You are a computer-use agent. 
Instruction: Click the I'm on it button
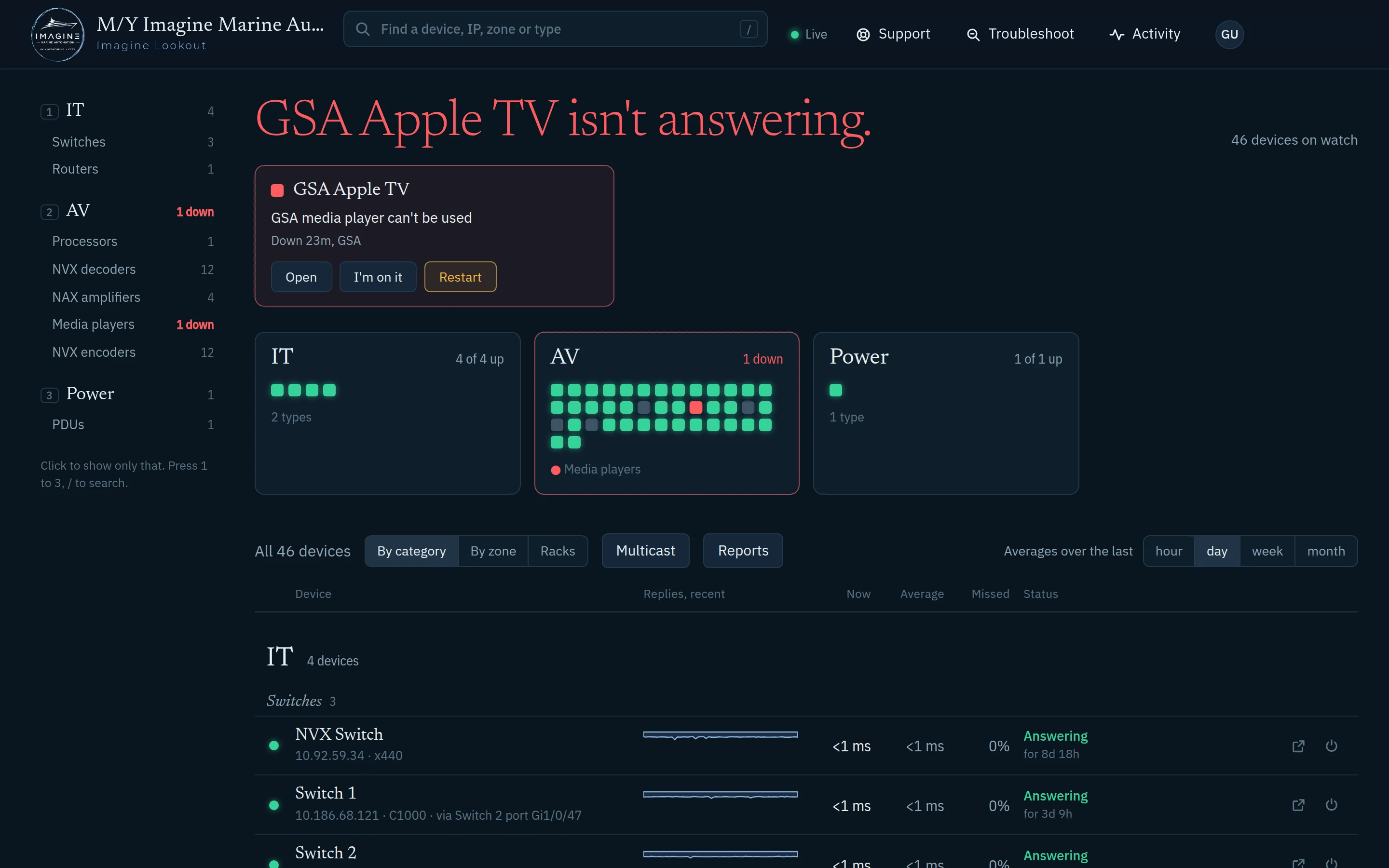(378, 277)
